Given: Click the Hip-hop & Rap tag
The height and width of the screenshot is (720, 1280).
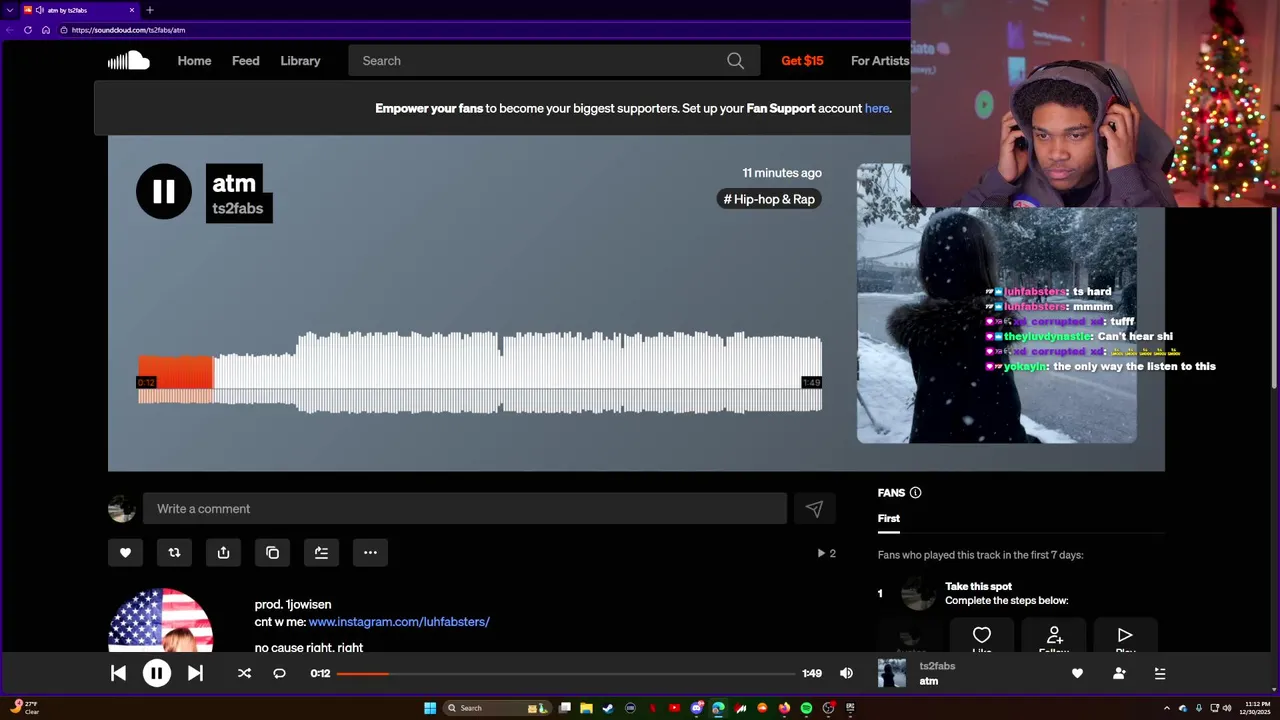Looking at the screenshot, I should (x=769, y=199).
